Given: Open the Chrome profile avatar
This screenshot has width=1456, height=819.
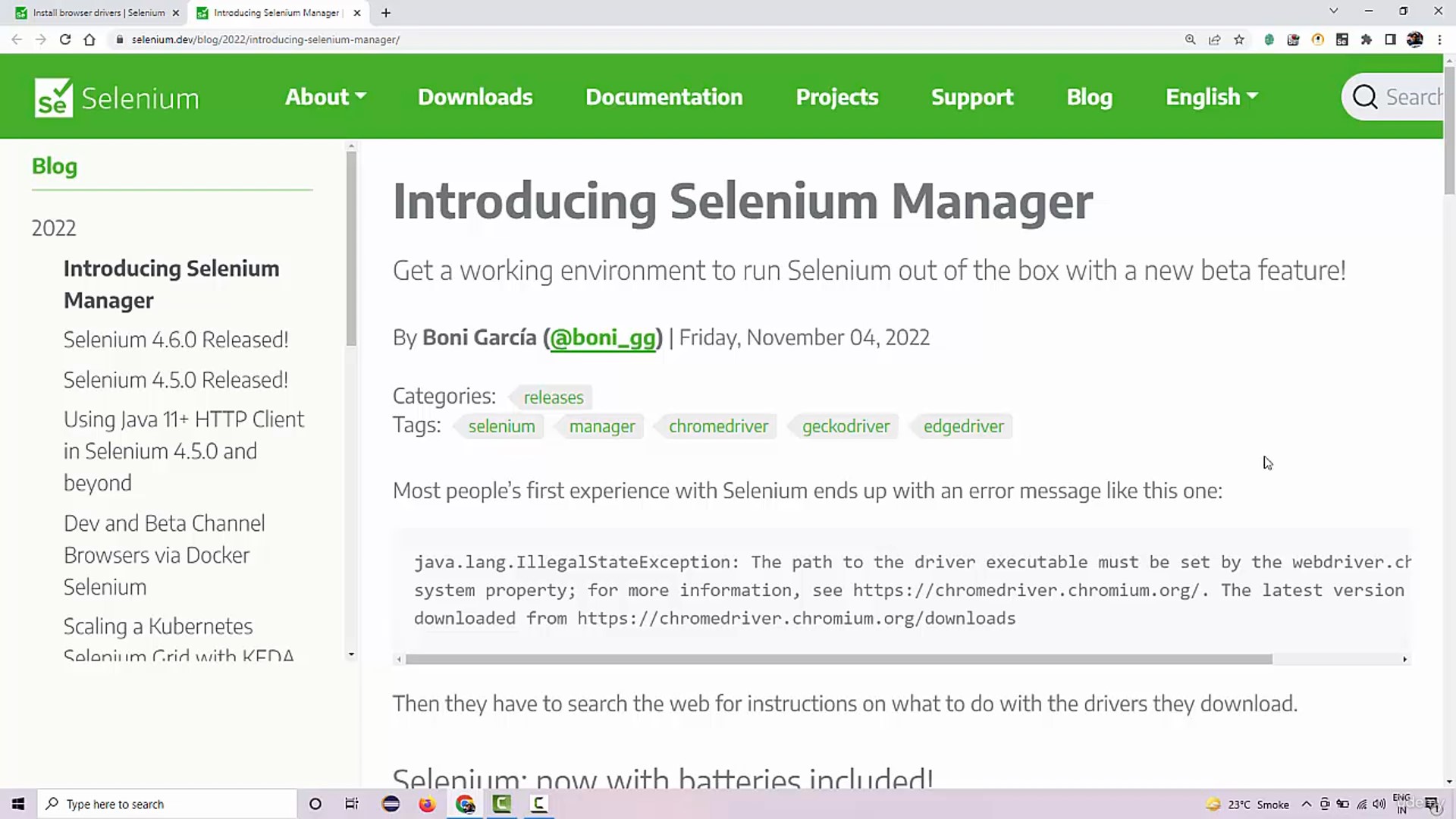Looking at the screenshot, I should click(x=1415, y=39).
